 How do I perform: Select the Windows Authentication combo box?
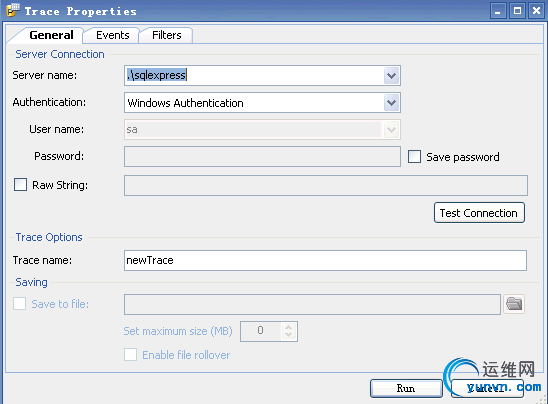(x=262, y=103)
